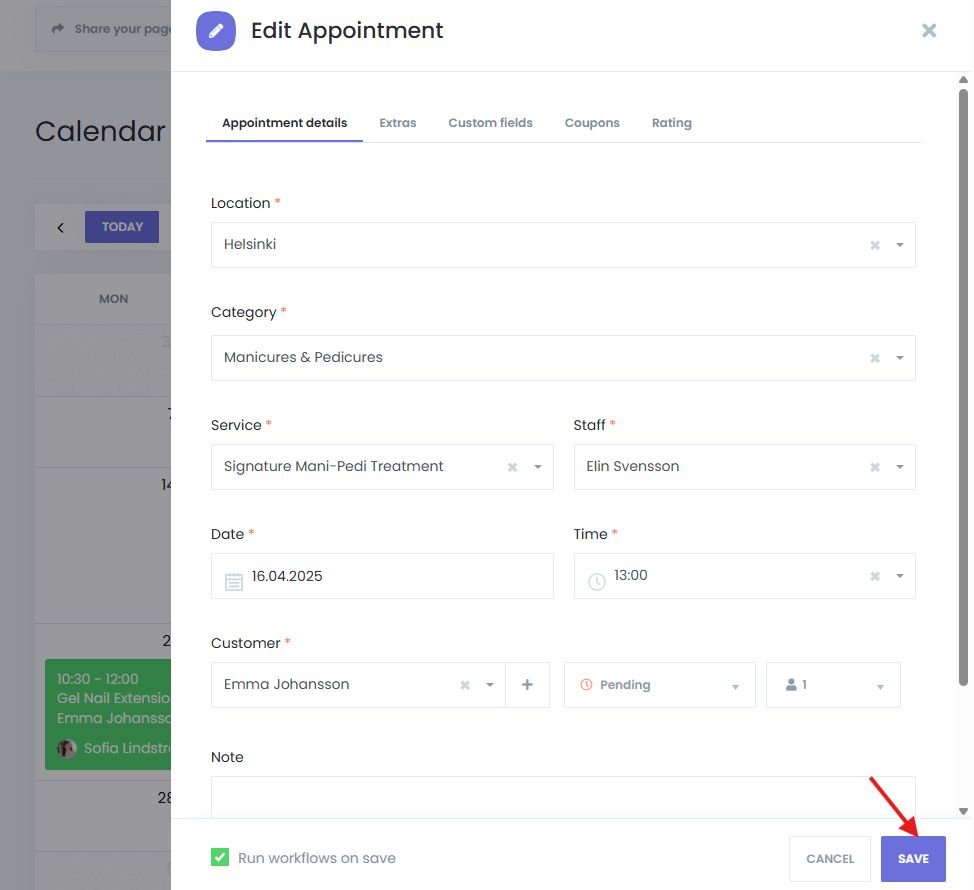Clear the Manicures & Pedicures category

pyautogui.click(x=875, y=358)
